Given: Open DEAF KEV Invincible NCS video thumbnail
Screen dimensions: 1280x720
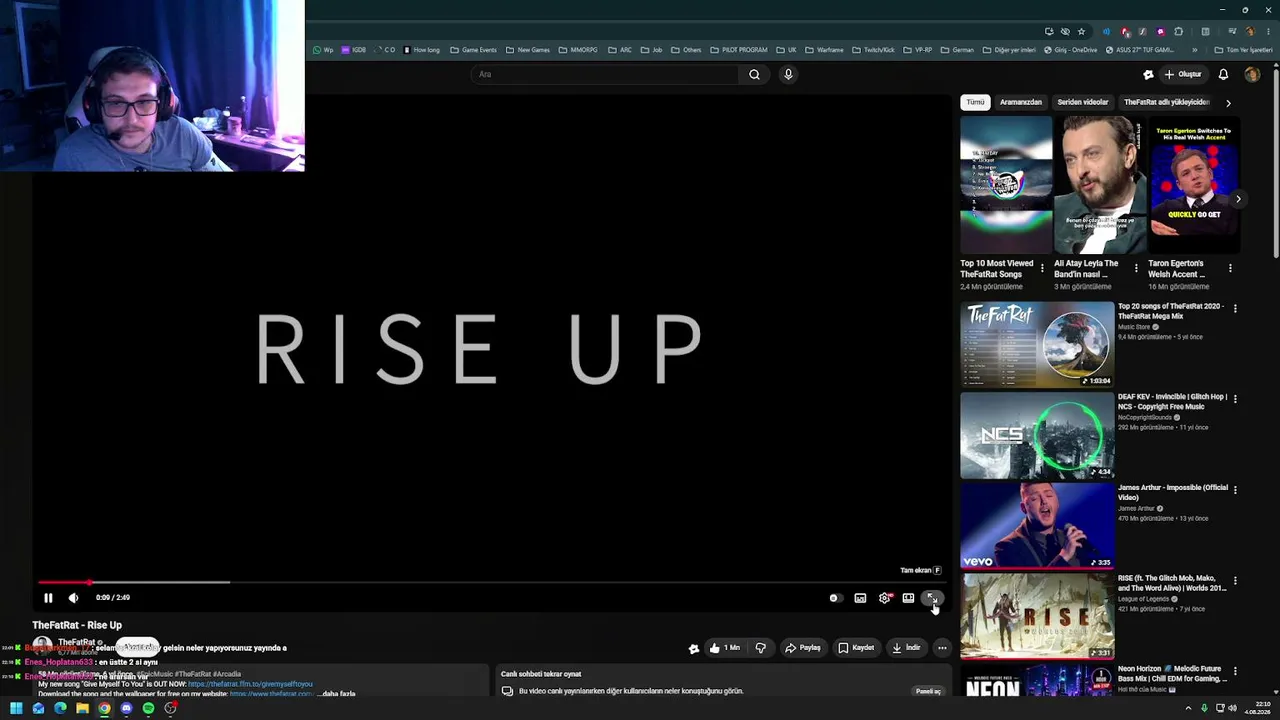Looking at the screenshot, I should (1037, 435).
